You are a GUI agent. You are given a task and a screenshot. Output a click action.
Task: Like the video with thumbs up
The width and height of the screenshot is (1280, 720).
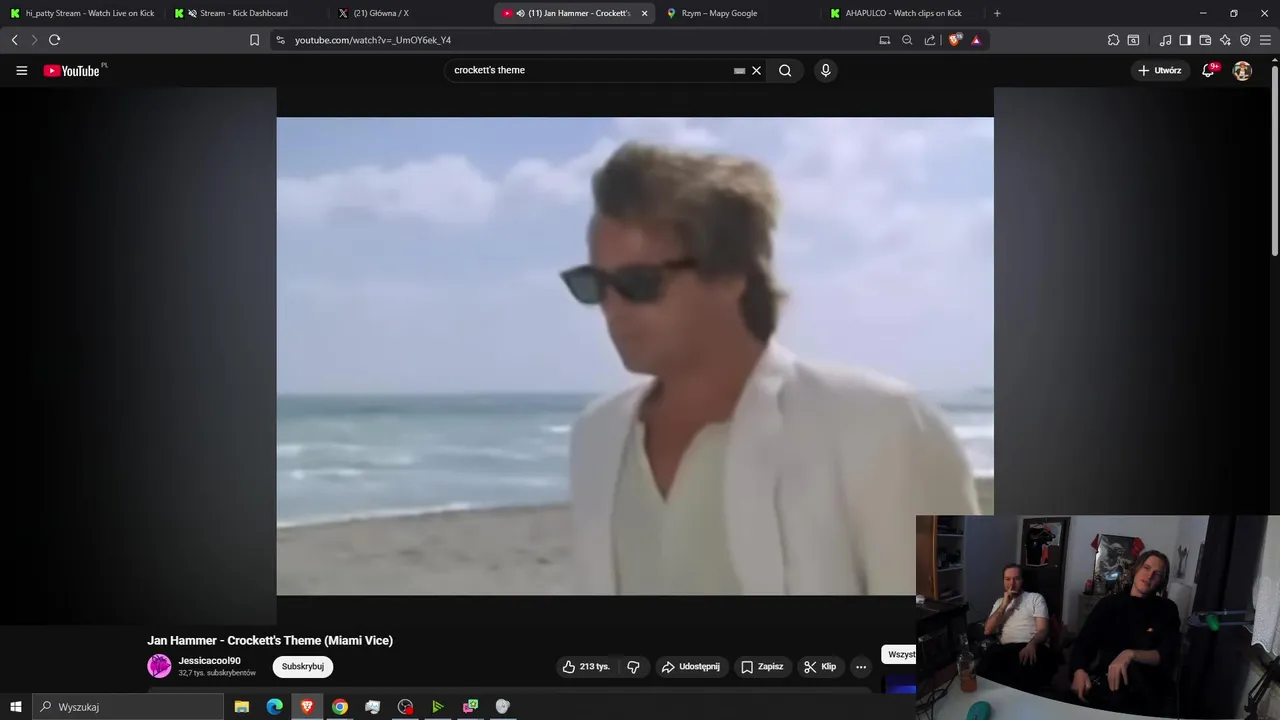tap(588, 666)
